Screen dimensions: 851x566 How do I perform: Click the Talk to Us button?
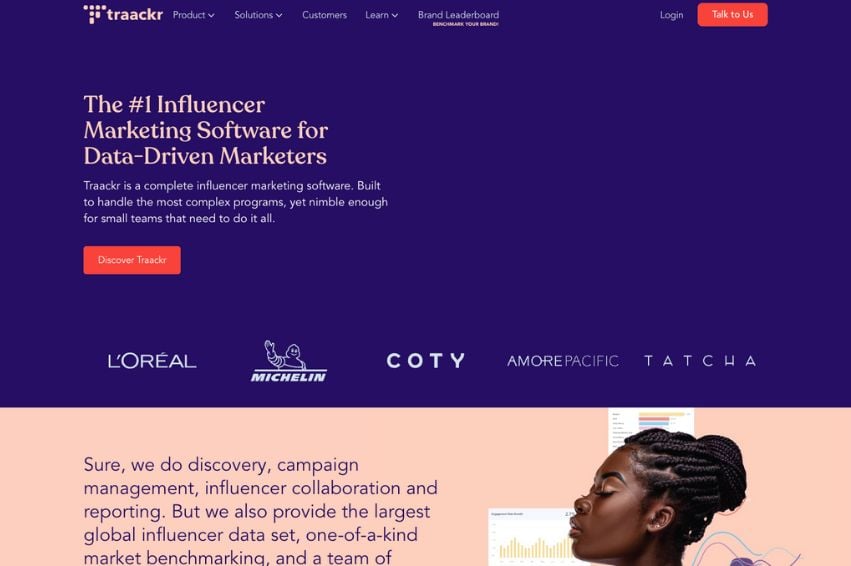coord(732,15)
